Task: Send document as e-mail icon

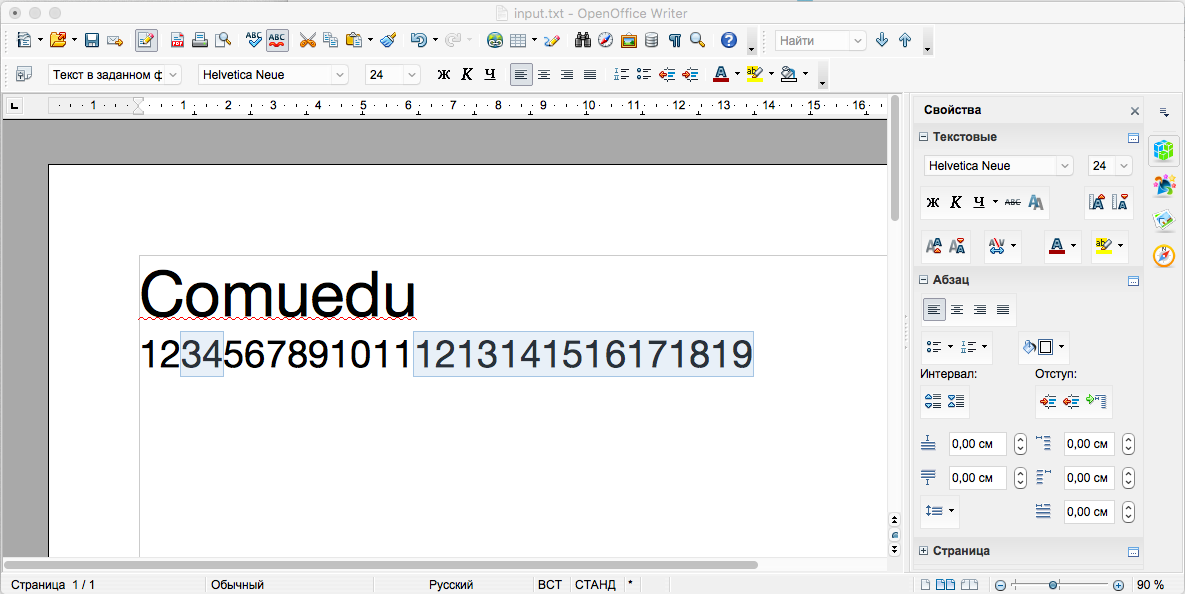Action: coord(115,40)
